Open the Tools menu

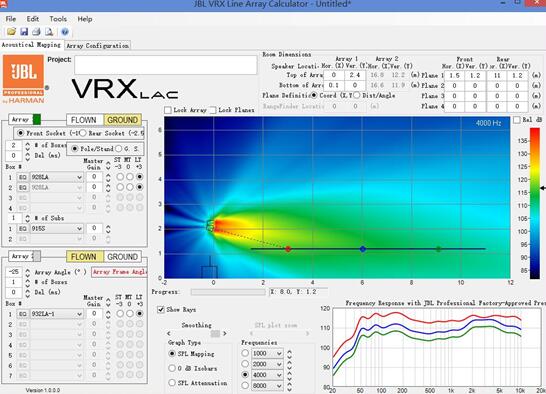click(58, 19)
